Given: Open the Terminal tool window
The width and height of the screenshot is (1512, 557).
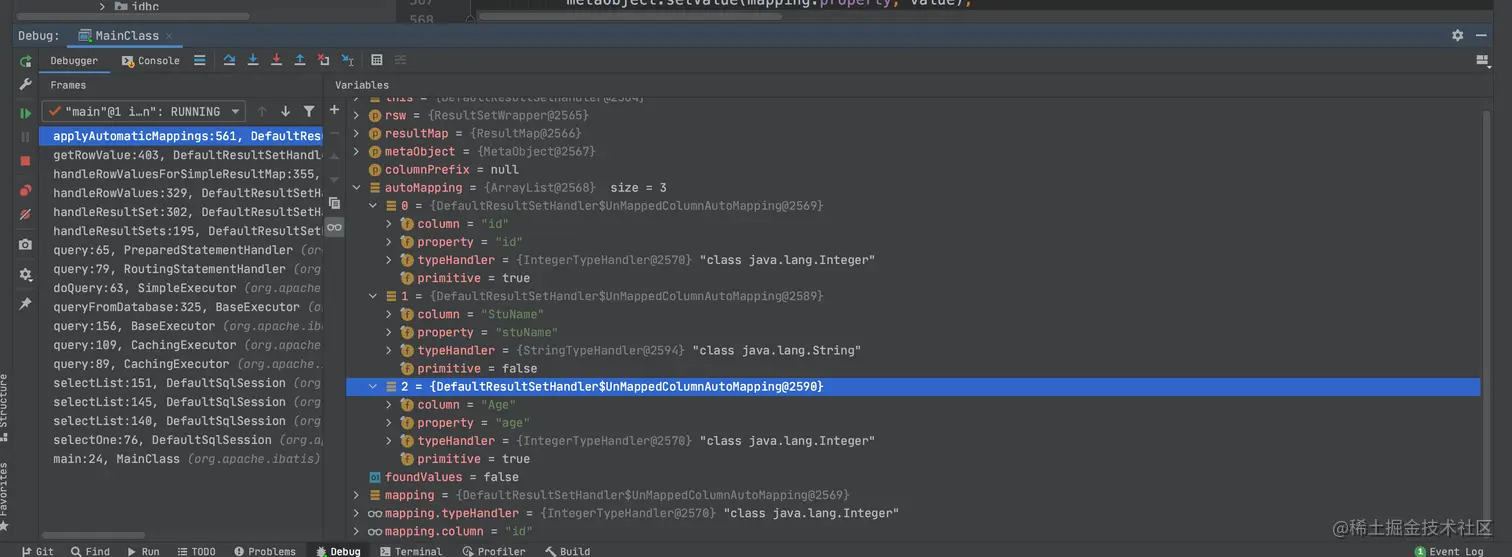Looking at the screenshot, I should coord(410,551).
